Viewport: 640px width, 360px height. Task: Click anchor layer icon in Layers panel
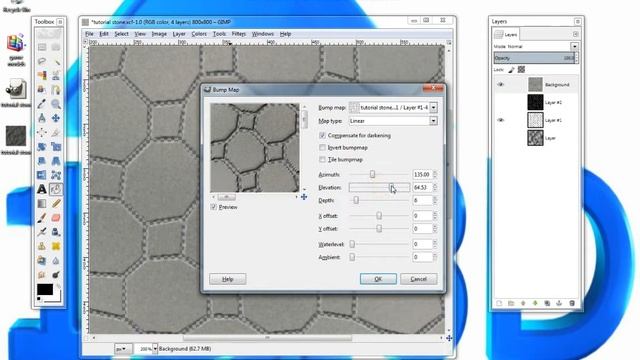pyautogui.click(x=559, y=303)
